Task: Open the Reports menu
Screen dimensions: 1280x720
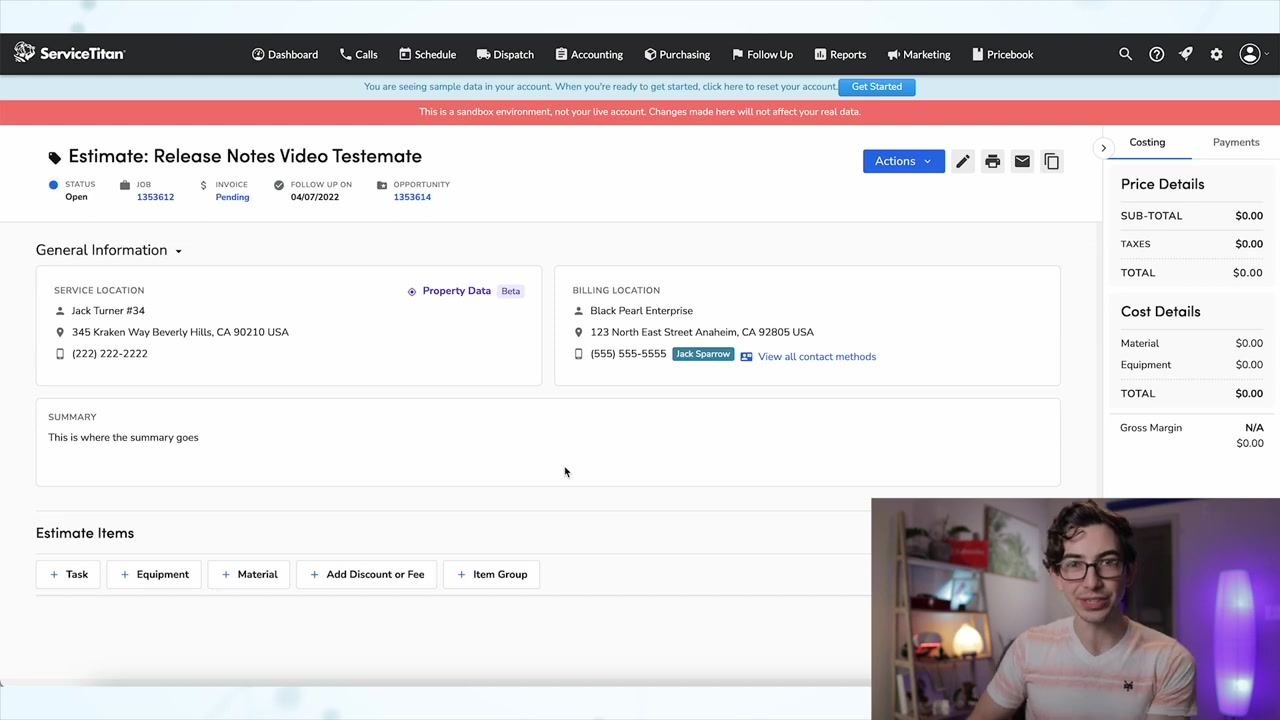Action: click(x=840, y=54)
